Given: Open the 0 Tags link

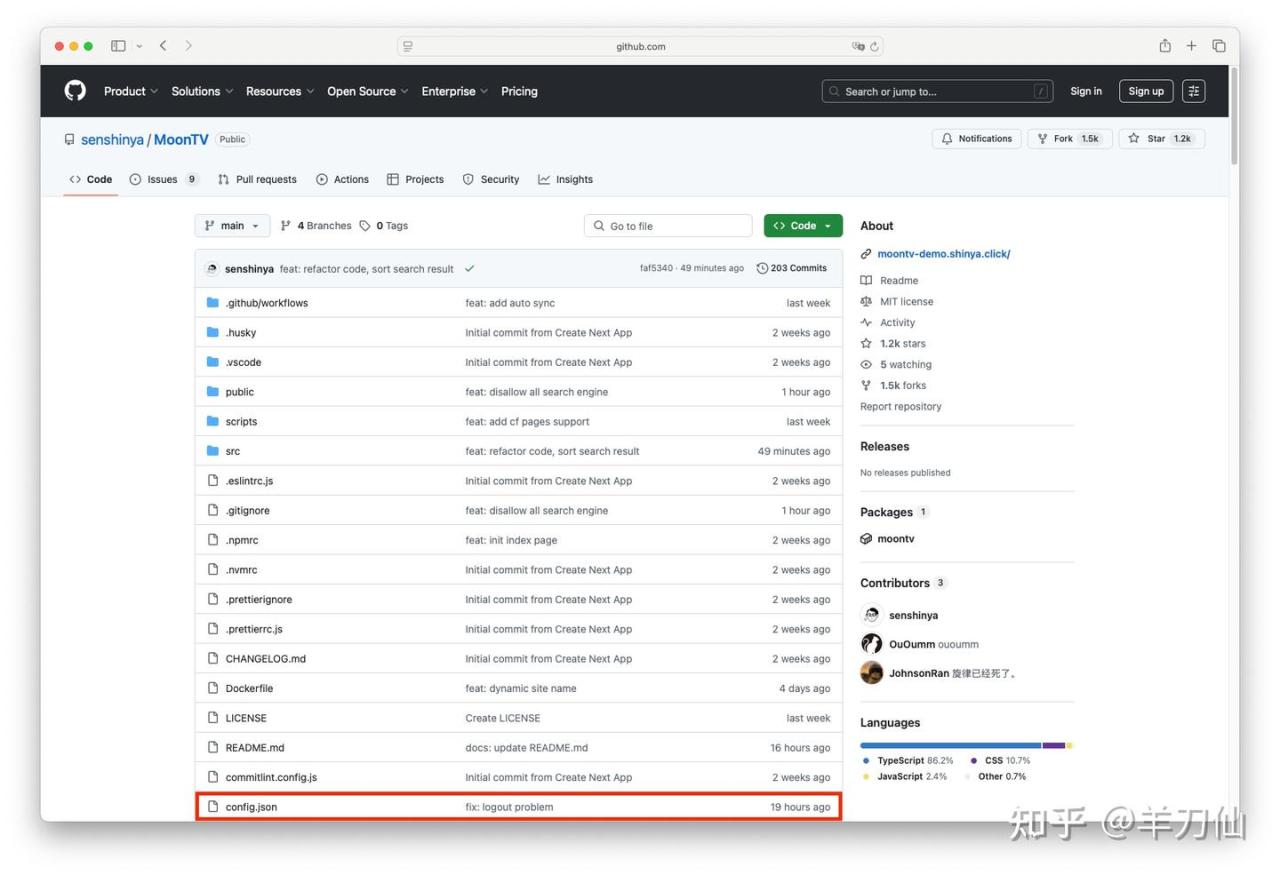Looking at the screenshot, I should click(384, 226).
